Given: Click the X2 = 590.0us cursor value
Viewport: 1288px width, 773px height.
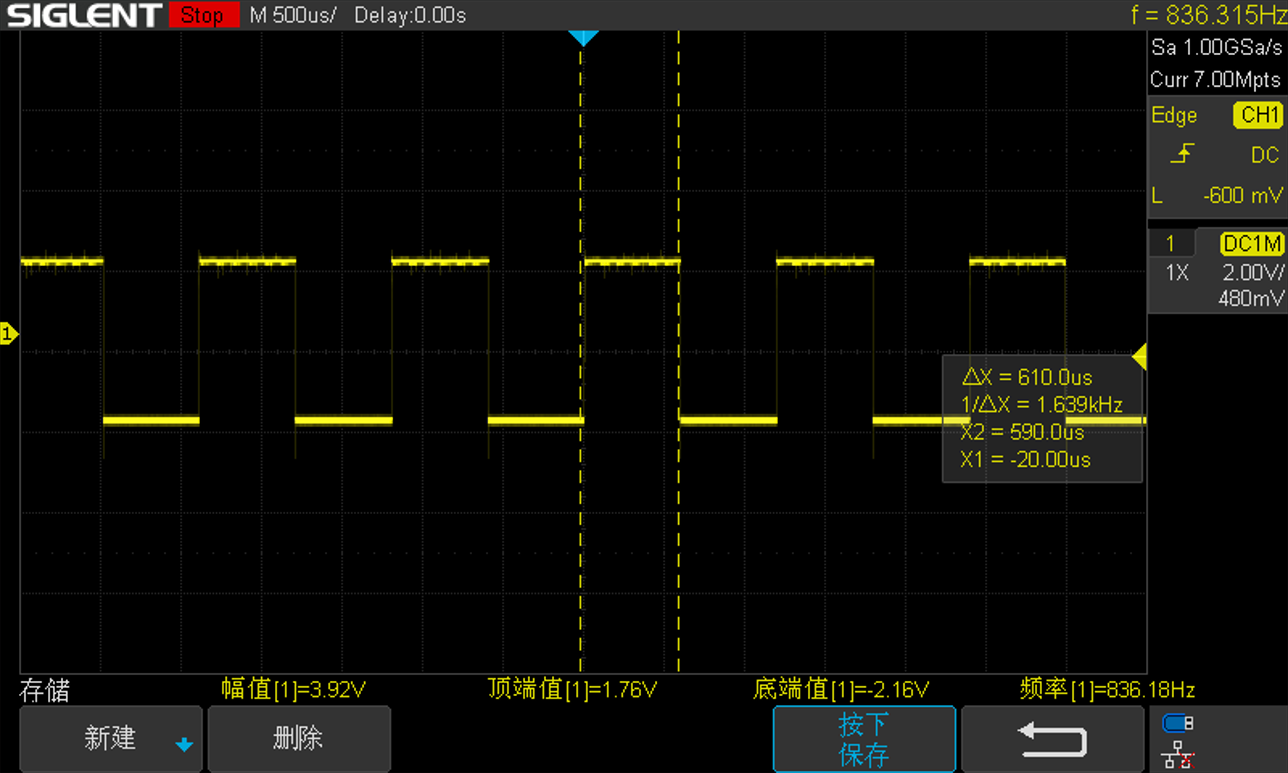Looking at the screenshot, I should [1022, 432].
